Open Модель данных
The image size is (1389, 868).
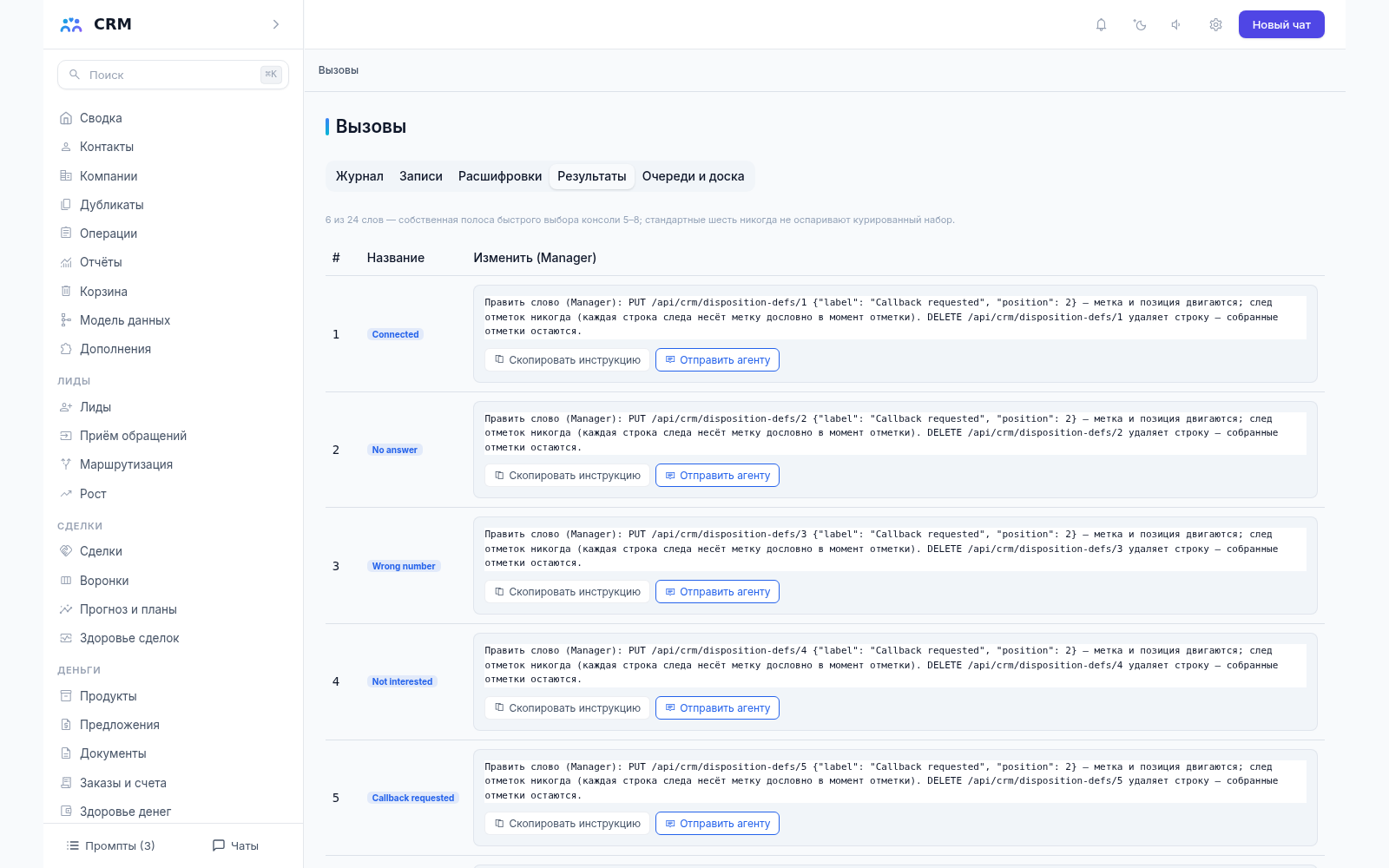coord(173,320)
